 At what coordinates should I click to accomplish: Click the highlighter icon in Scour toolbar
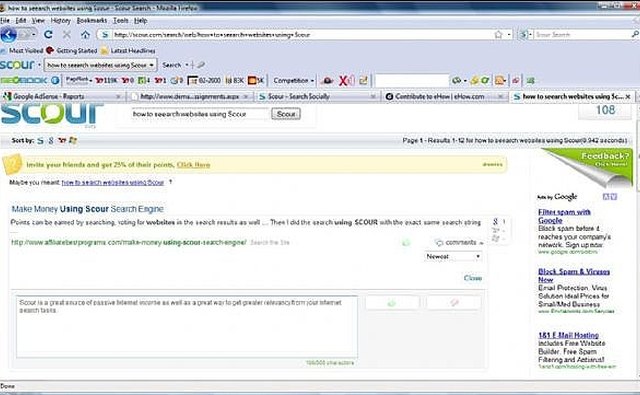(x=201, y=64)
